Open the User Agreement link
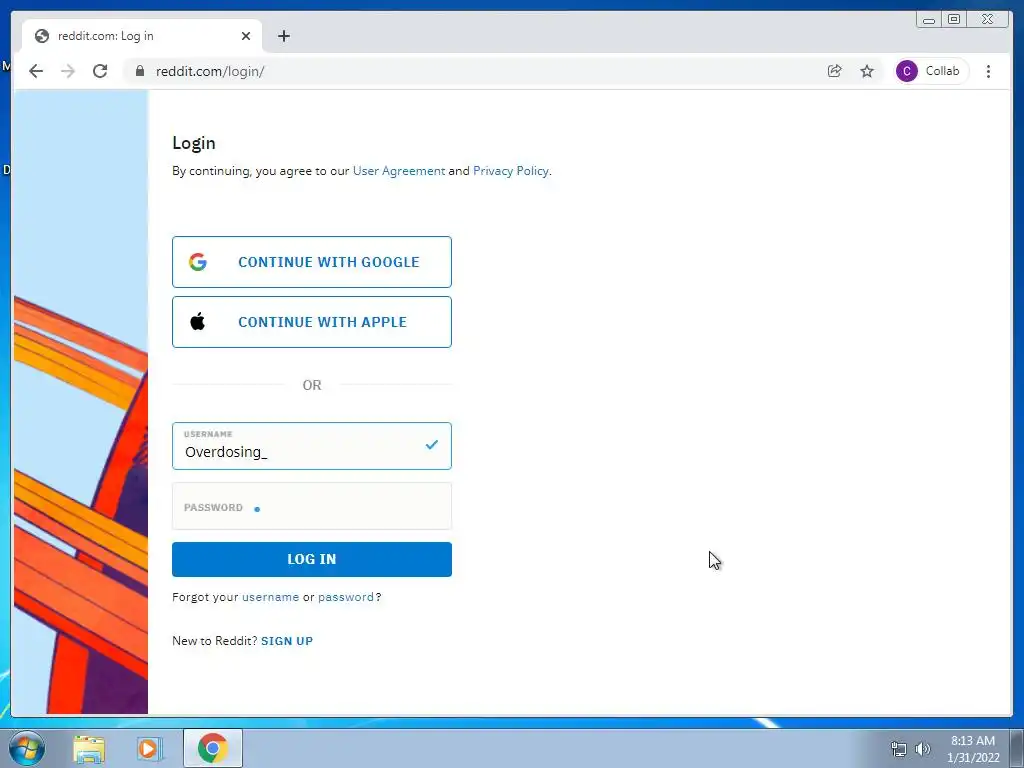Image resolution: width=1024 pixels, height=768 pixels. [398, 170]
